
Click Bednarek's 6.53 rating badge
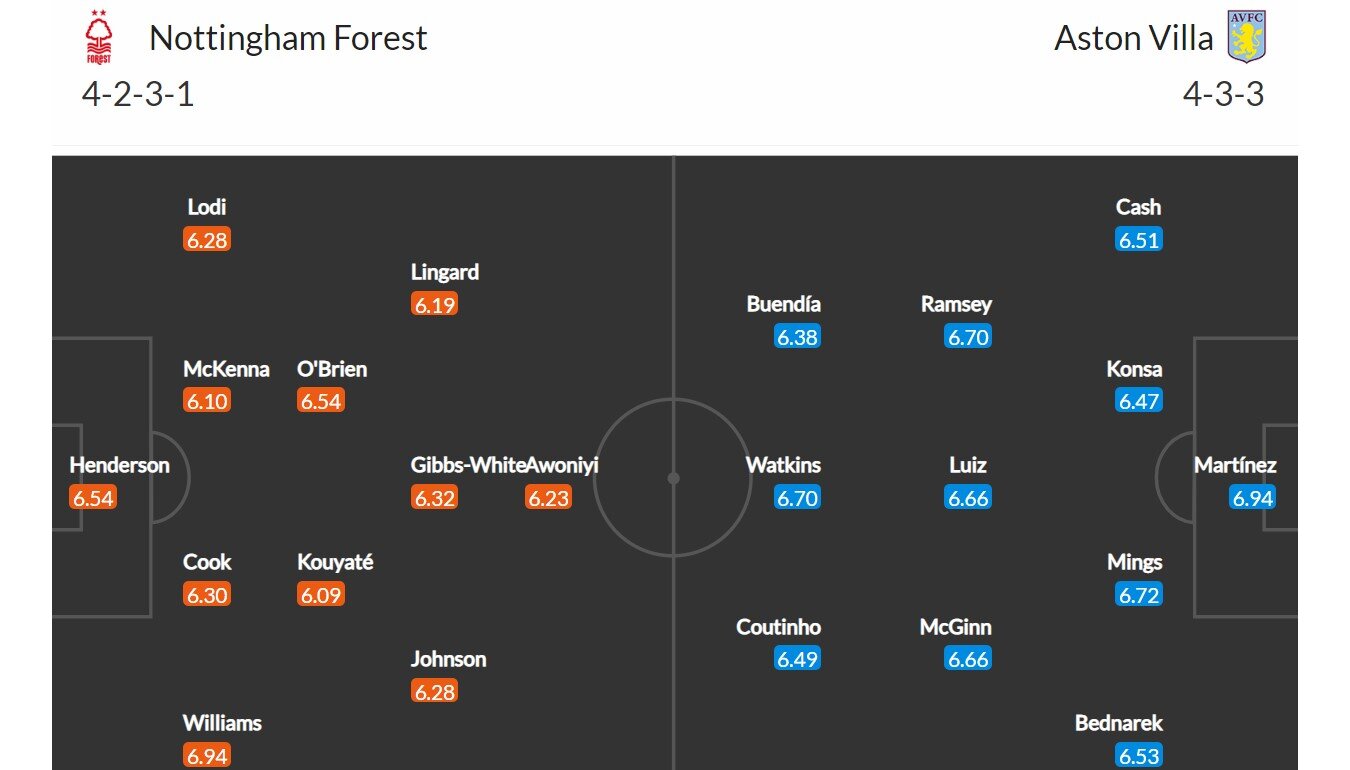(x=1139, y=756)
